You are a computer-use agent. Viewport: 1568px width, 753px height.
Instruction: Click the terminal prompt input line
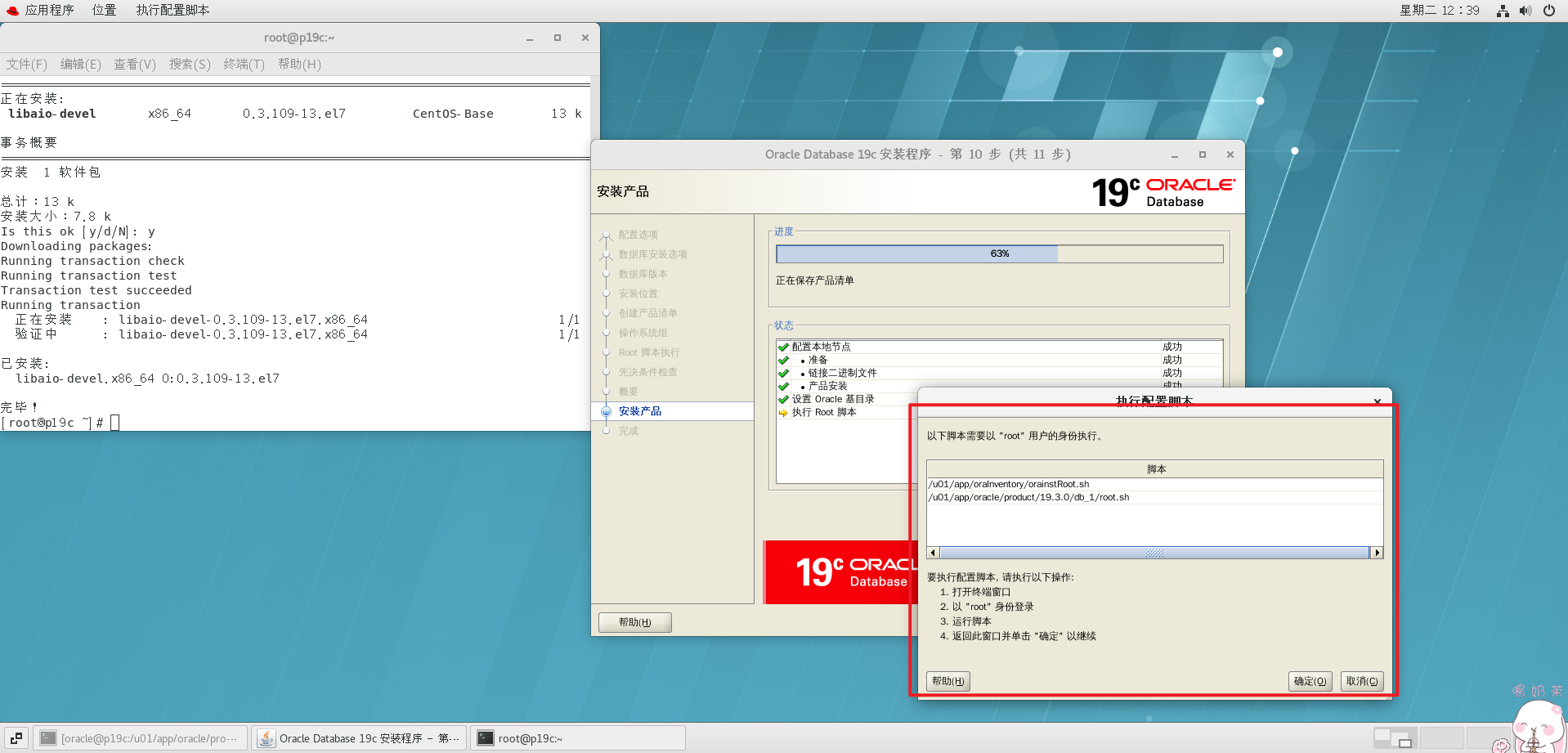[295, 423]
